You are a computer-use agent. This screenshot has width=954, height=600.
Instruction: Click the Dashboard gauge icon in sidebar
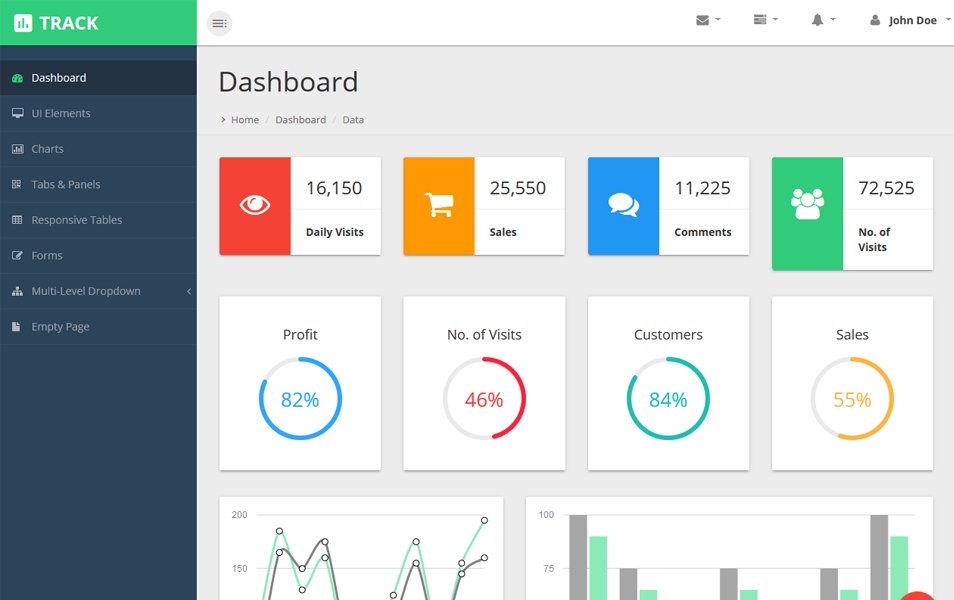tap(18, 78)
